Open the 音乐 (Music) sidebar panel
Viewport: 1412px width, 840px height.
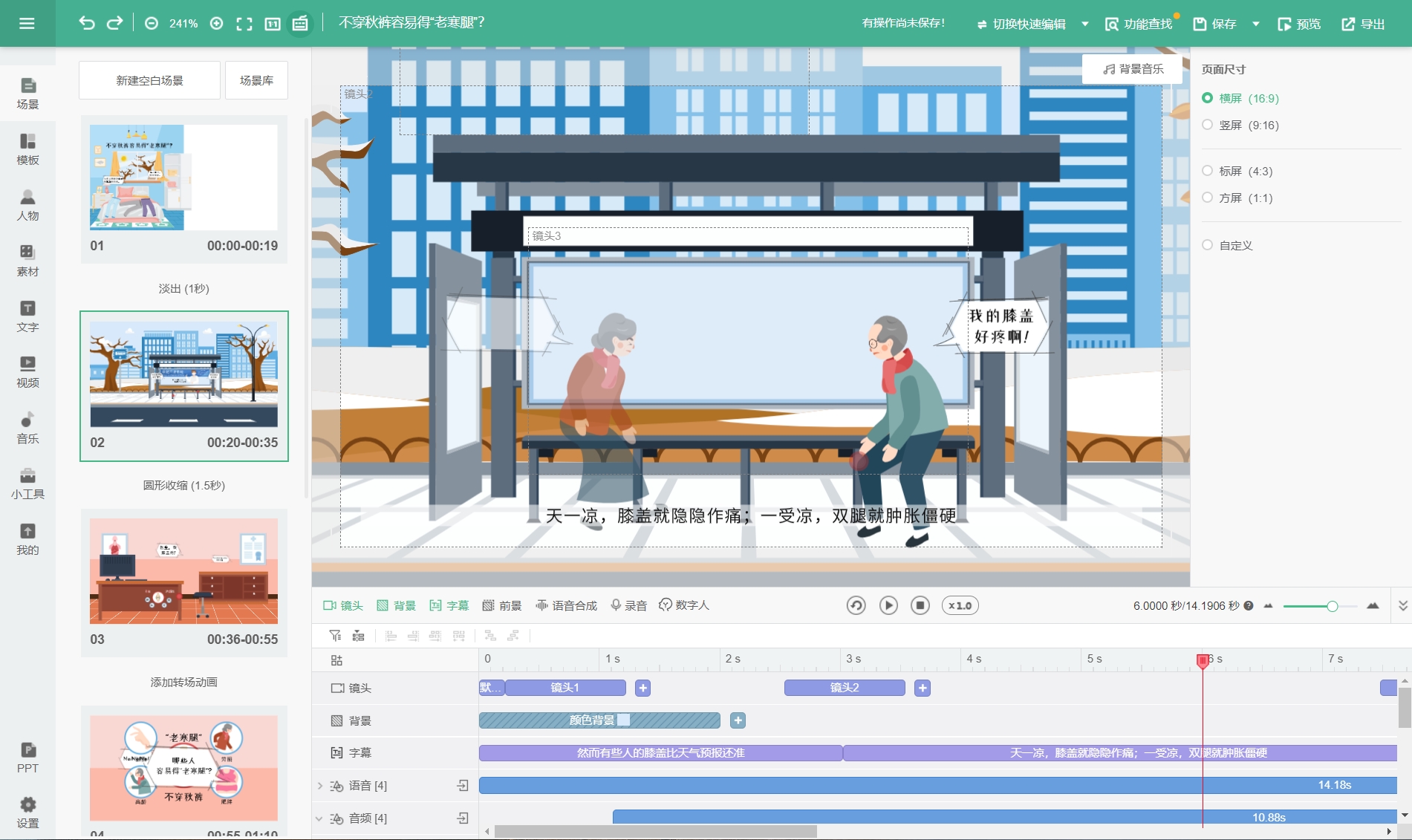[x=27, y=428]
